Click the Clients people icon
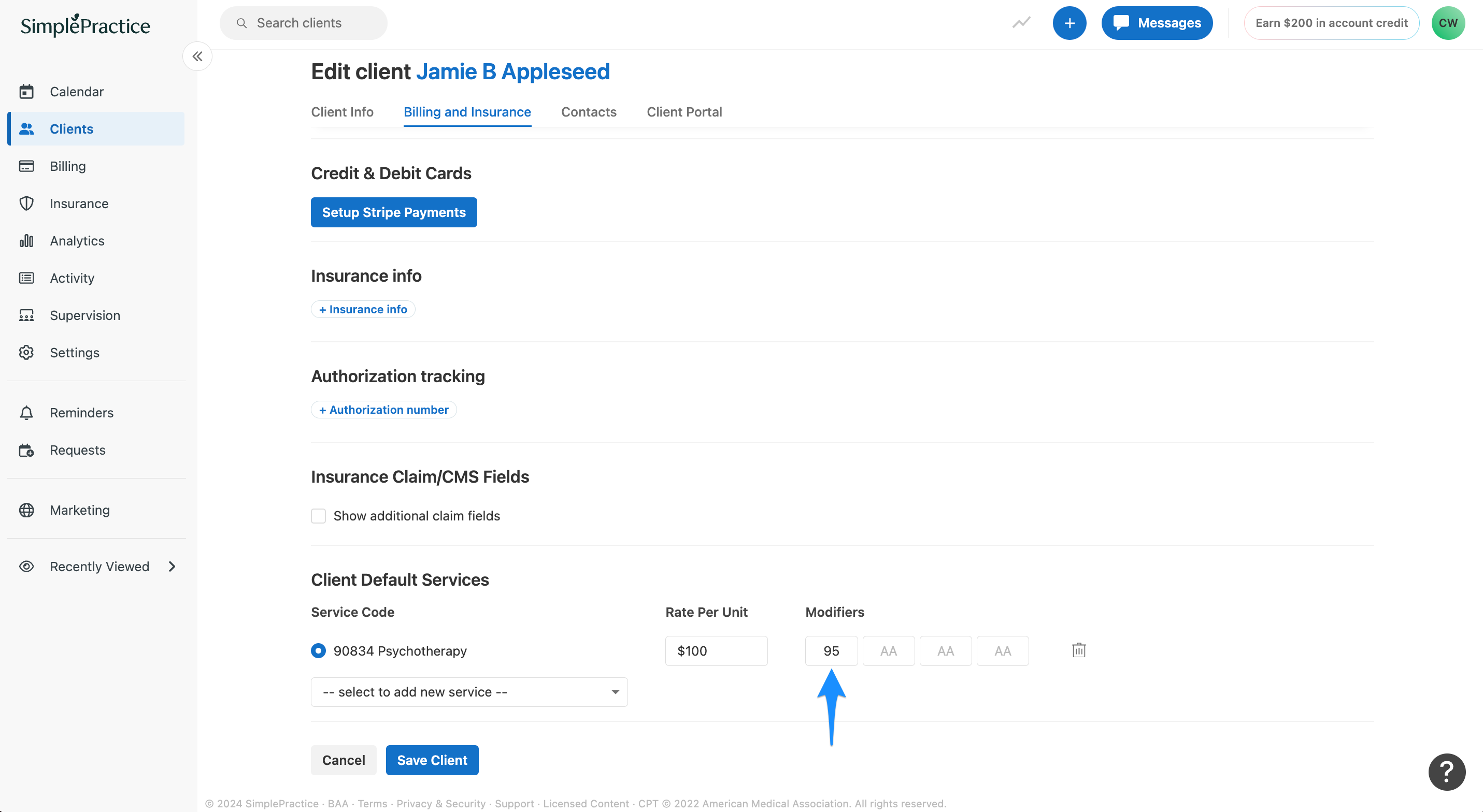 pos(26,129)
